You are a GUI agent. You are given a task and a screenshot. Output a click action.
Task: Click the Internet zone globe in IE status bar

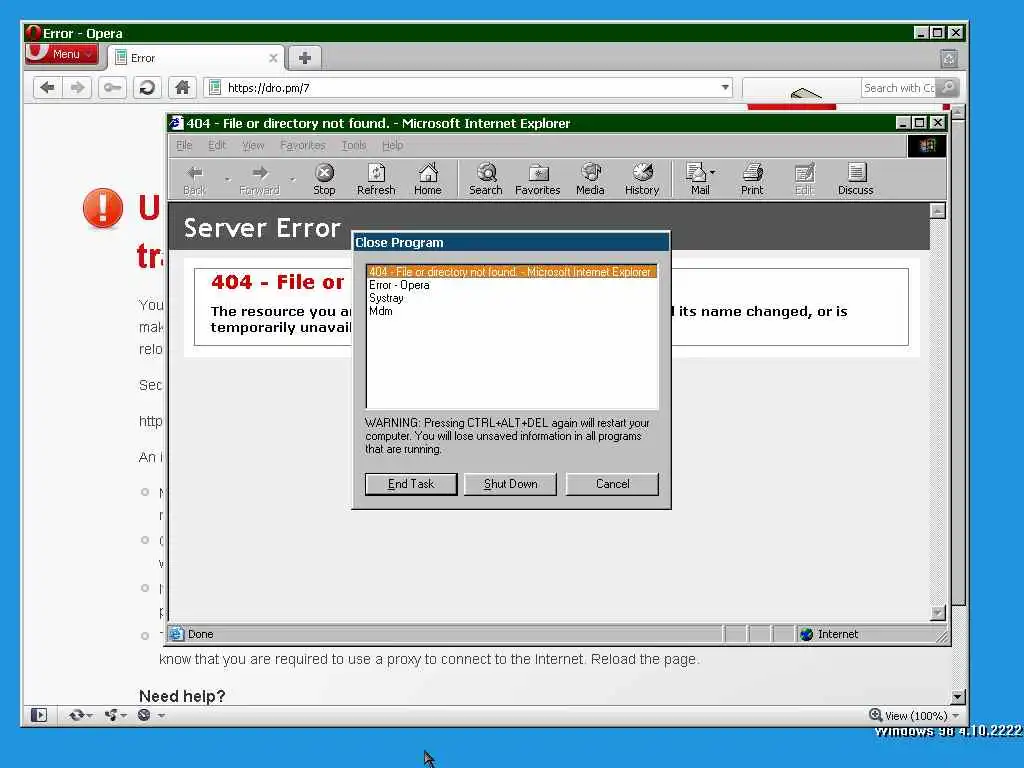pos(807,634)
